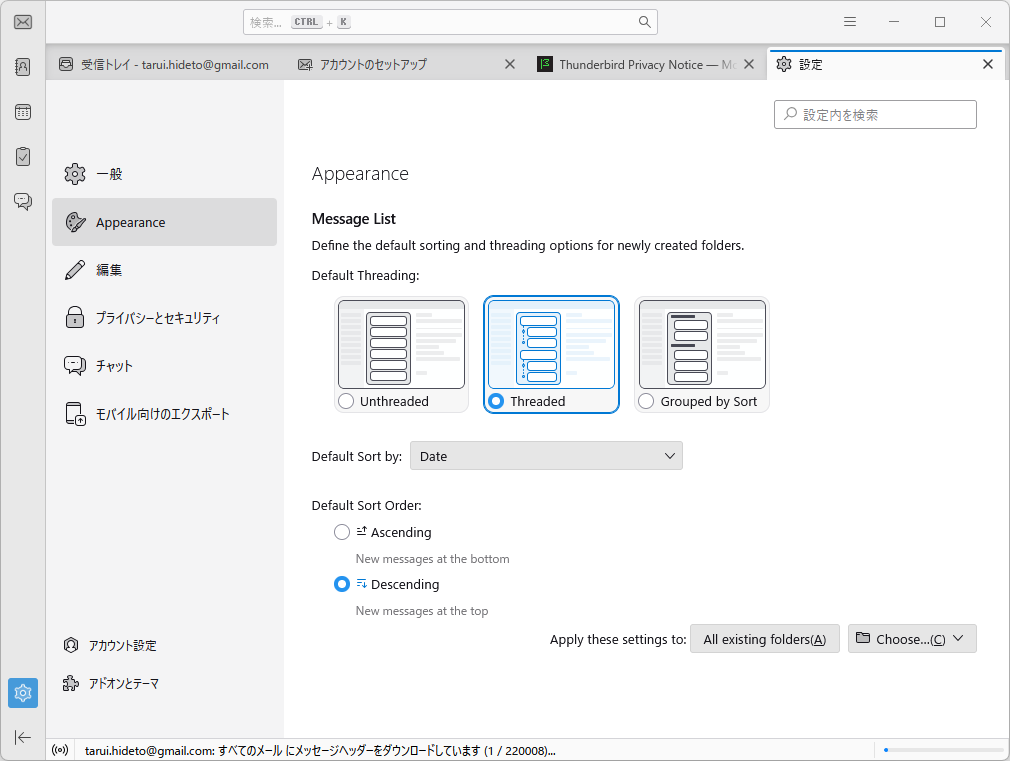Apply settings to All existing folders
Viewport: 1010px width, 761px height.
[765, 639]
